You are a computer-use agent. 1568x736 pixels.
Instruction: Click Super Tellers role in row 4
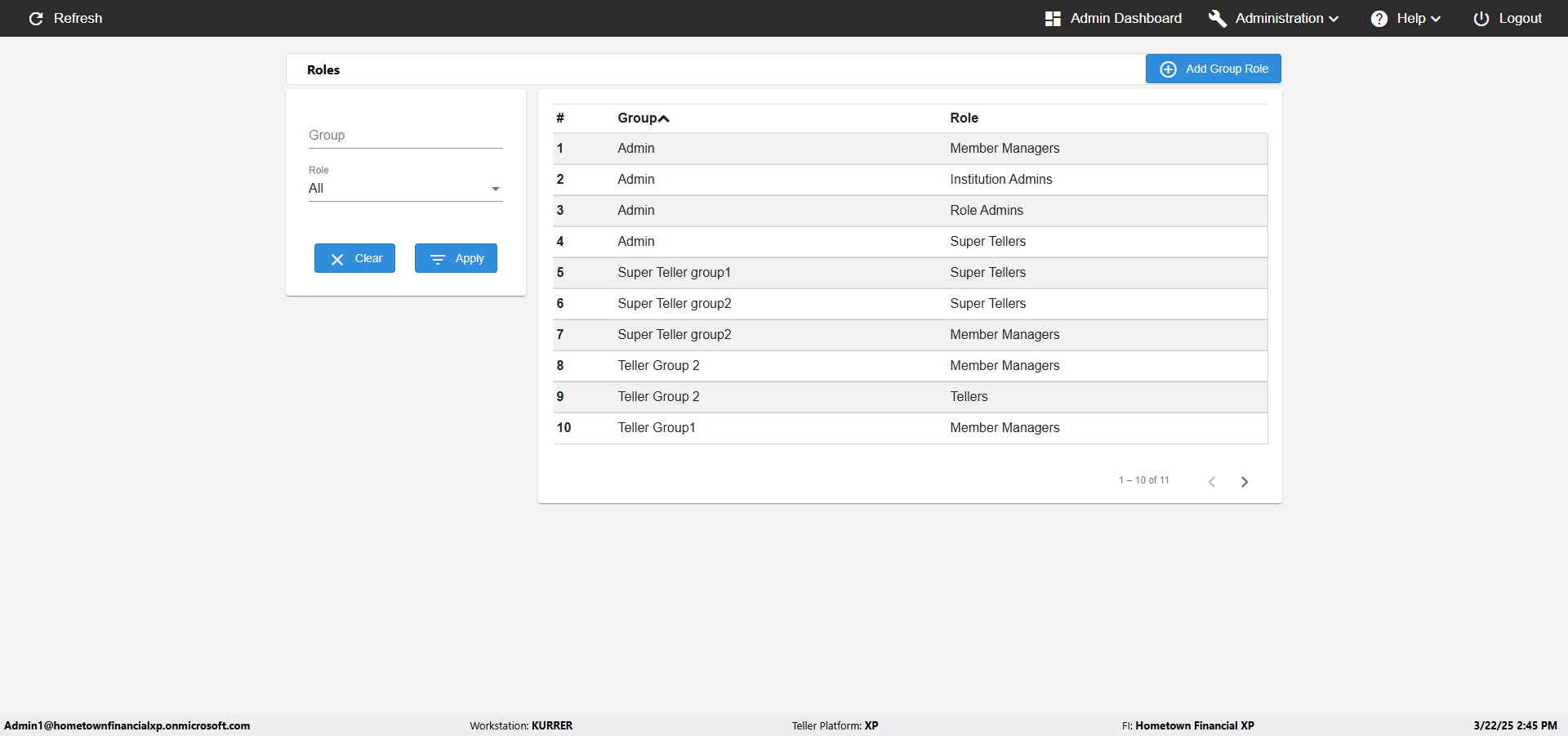pos(988,241)
